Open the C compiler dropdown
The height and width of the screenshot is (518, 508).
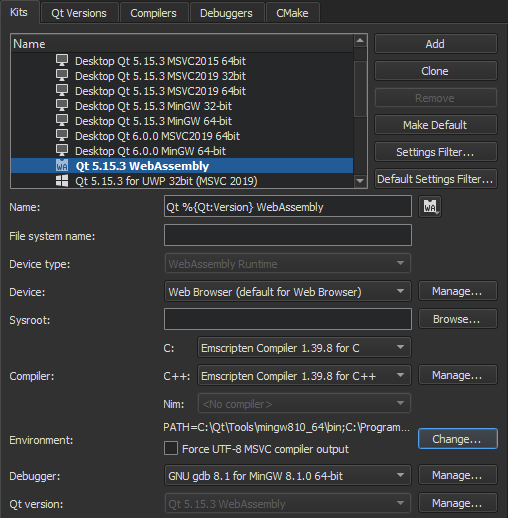(x=304, y=347)
